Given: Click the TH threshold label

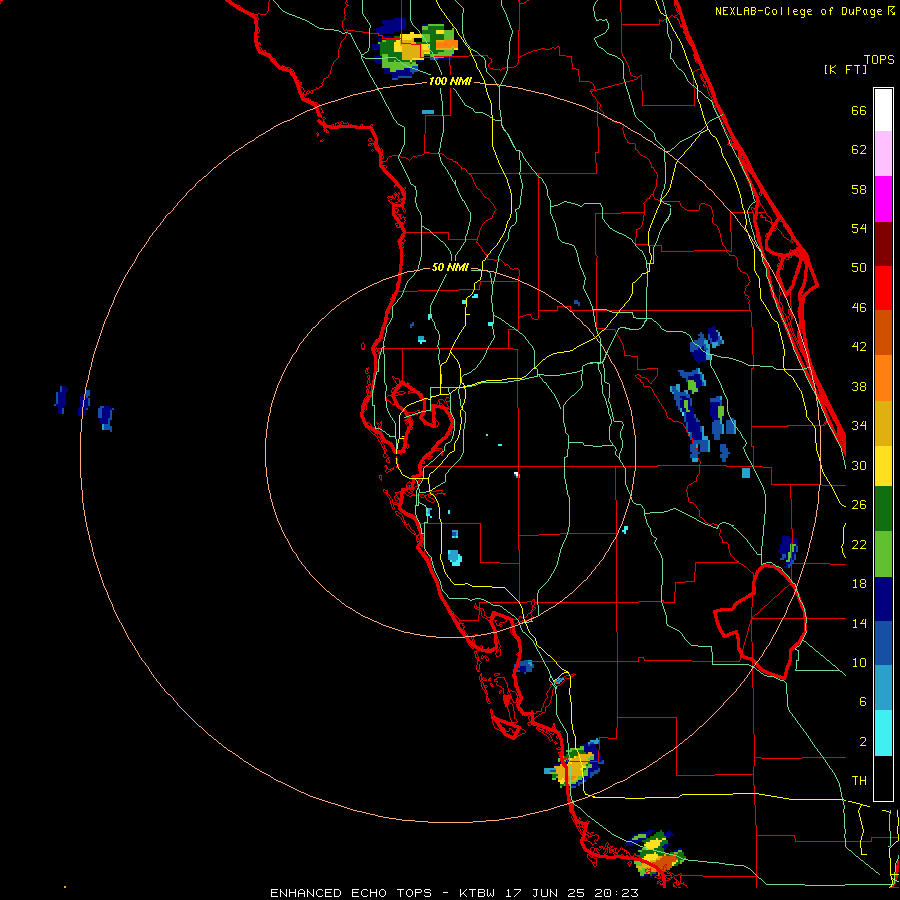Looking at the screenshot, I should pyautogui.click(x=859, y=781).
